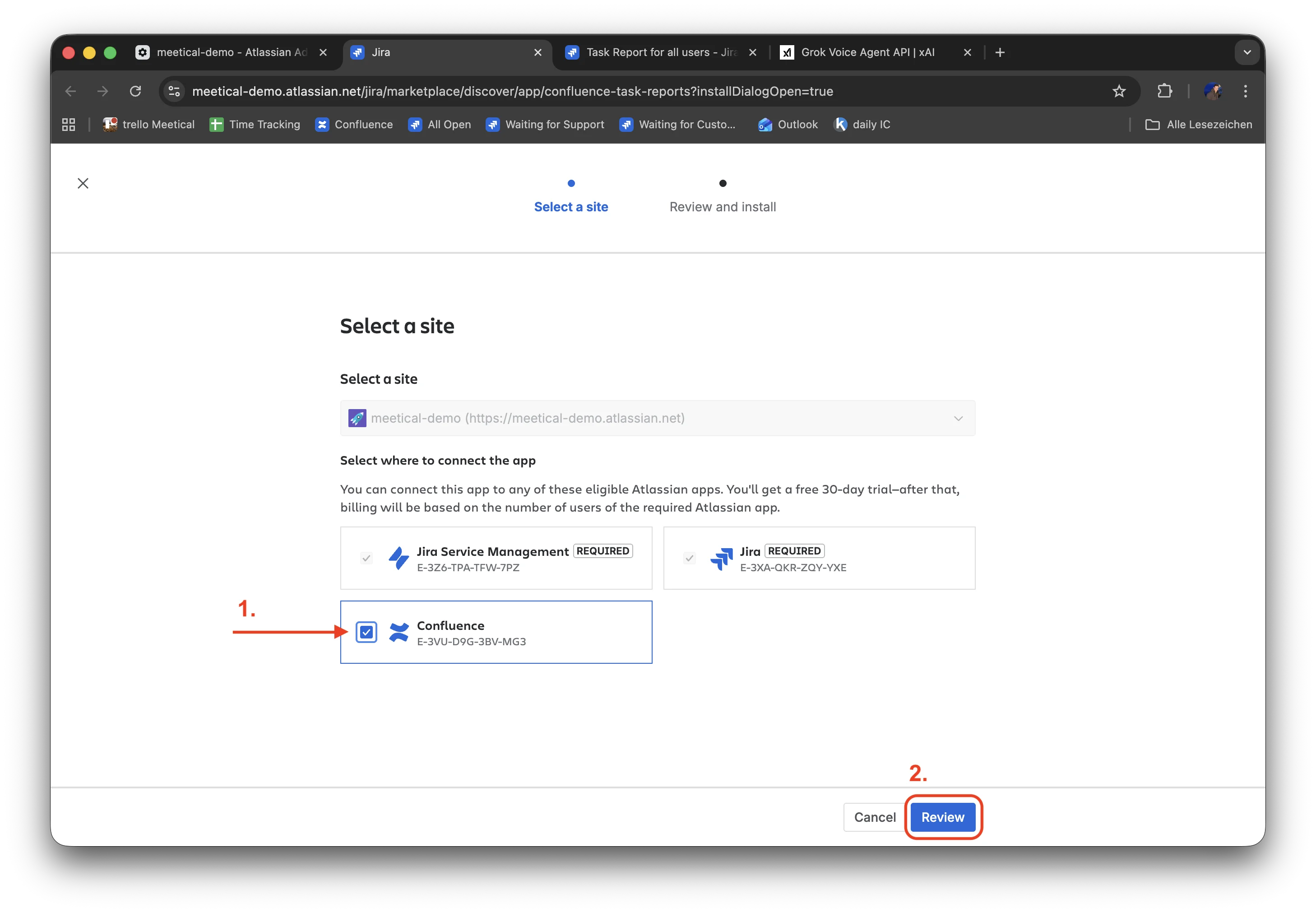Image resolution: width=1316 pixels, height=913 pixels.
Task: Uncheck the Confluence checkbox
Action: click(366, 632)
